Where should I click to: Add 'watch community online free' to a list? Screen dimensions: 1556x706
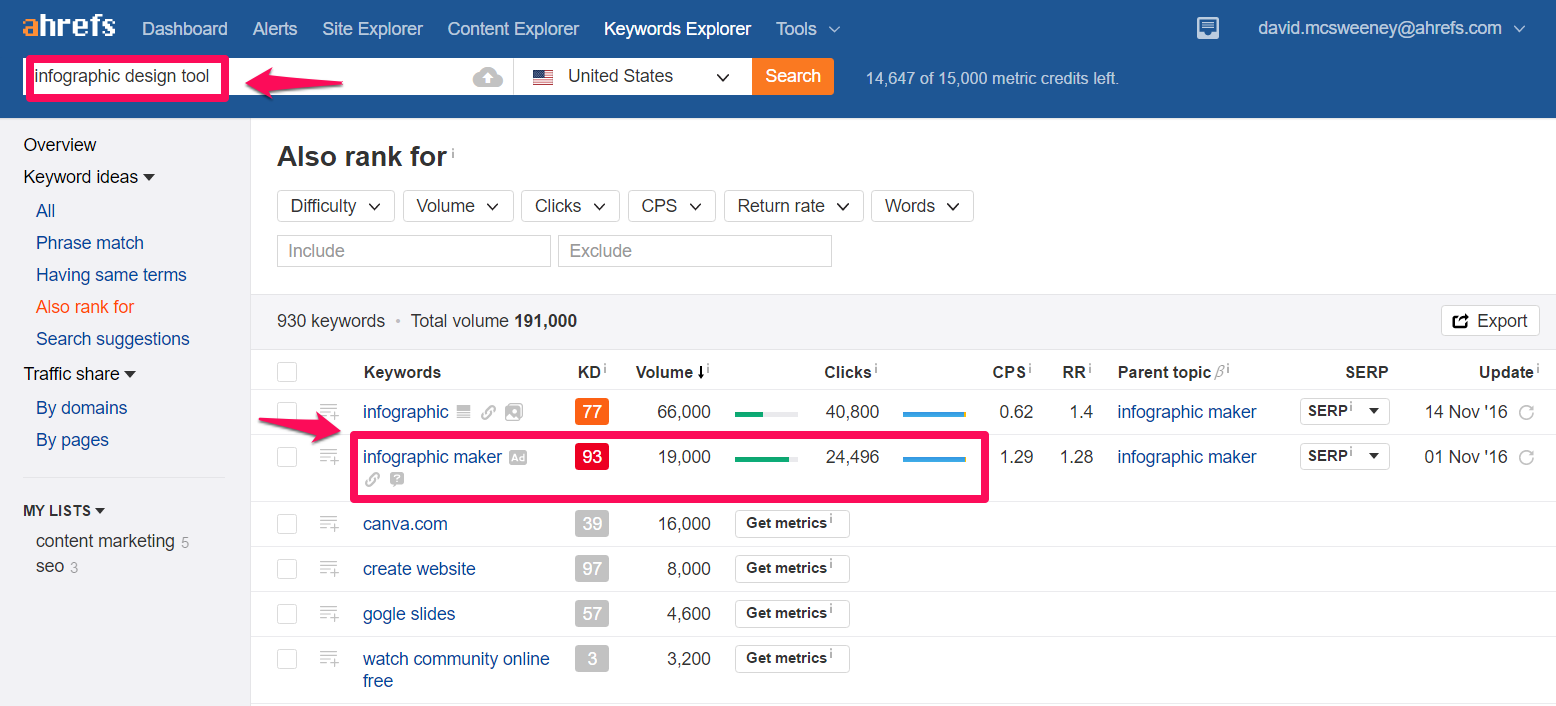[x=329, y=658]
